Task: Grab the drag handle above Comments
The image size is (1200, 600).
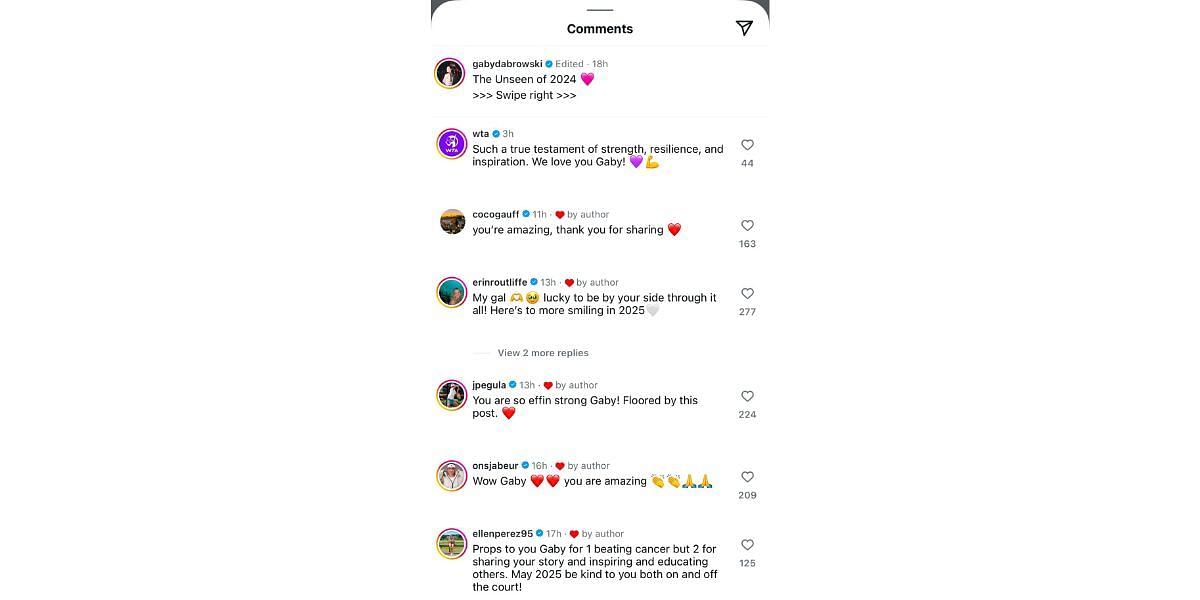Action: click(600, 10)
